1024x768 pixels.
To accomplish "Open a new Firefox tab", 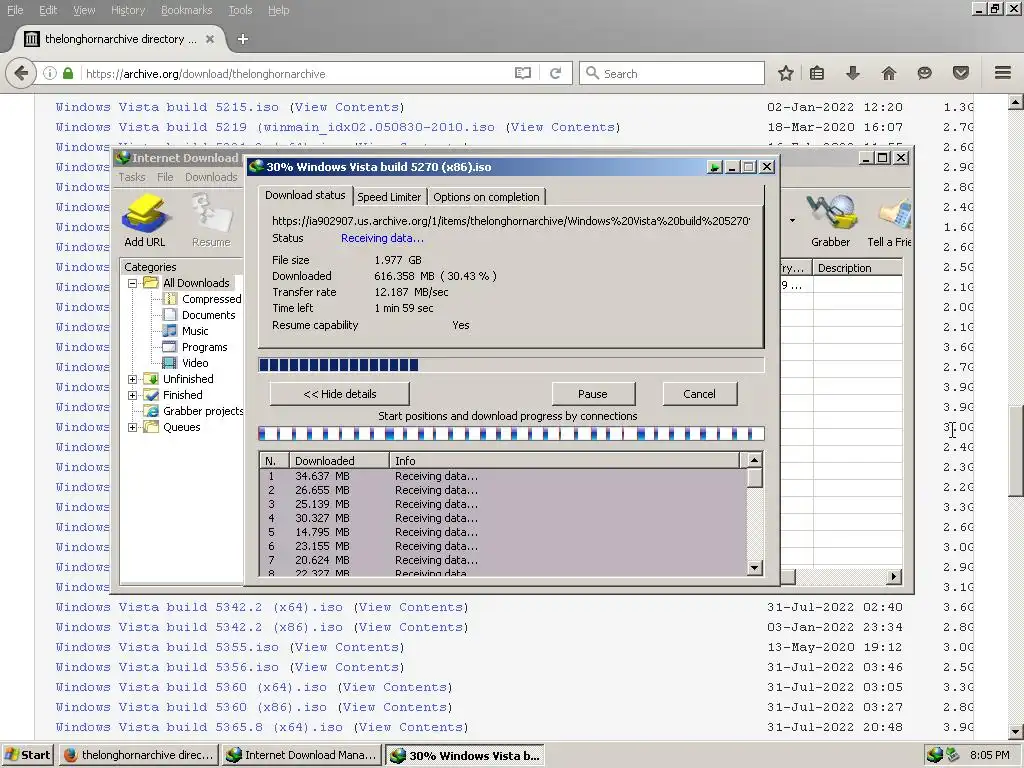I will pos(242,39).
